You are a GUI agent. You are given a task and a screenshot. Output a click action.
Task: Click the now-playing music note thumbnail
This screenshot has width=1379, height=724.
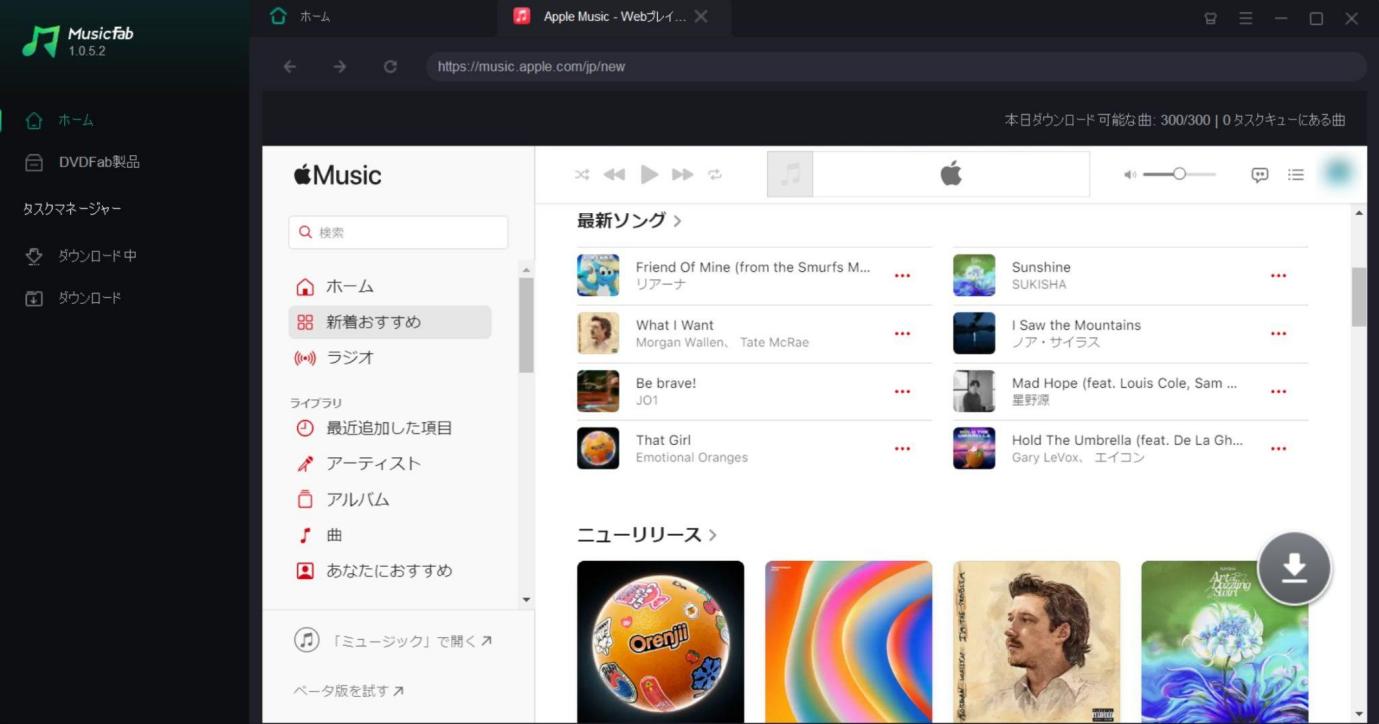[790, 175]
